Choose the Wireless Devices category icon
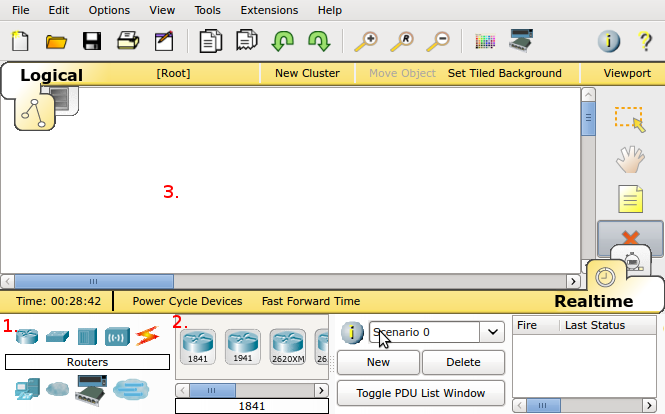 click(x=117, y=336)
